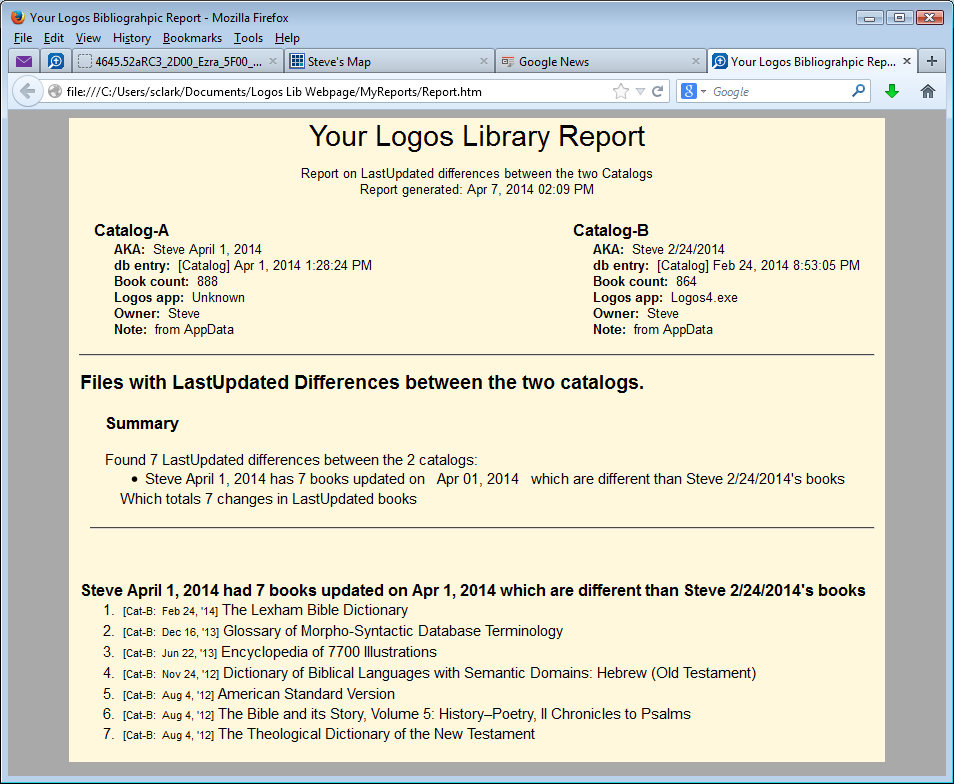Click 'Report generated: Apr 7, 2014 02:09 PM'

(x=477, y=189)
